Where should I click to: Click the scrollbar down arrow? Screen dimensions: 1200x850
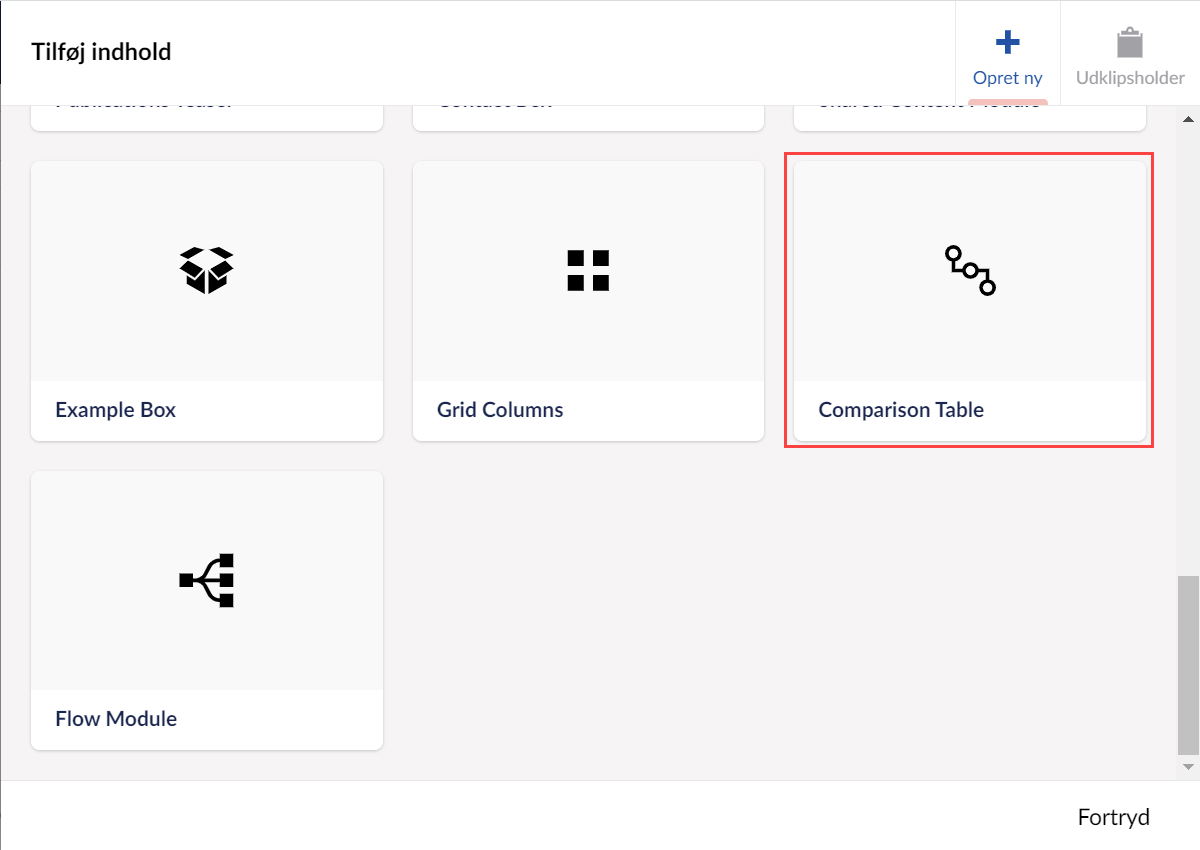1188,767
